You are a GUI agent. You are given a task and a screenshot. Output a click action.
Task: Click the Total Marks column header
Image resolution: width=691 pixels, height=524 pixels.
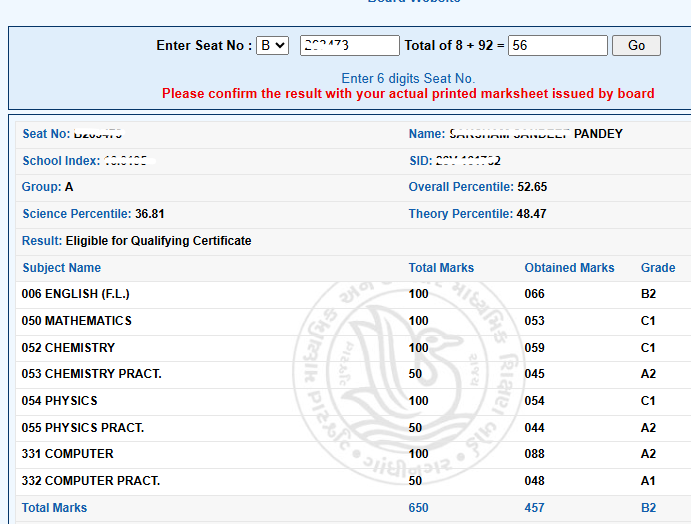pyautogui.click(x=441, y=268)
